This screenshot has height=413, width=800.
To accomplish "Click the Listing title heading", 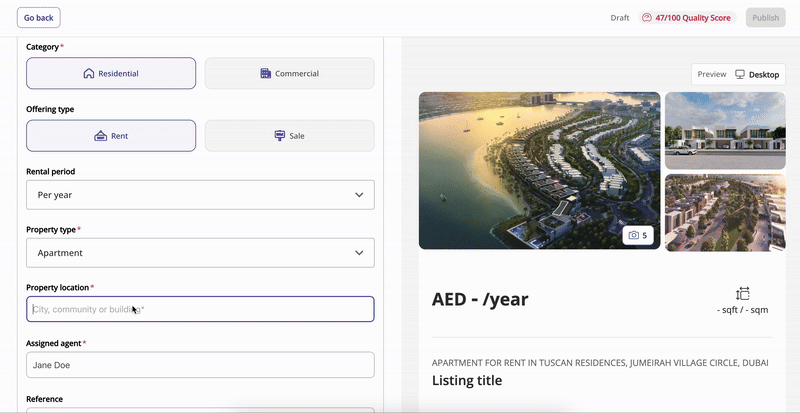I will (467, 380).
